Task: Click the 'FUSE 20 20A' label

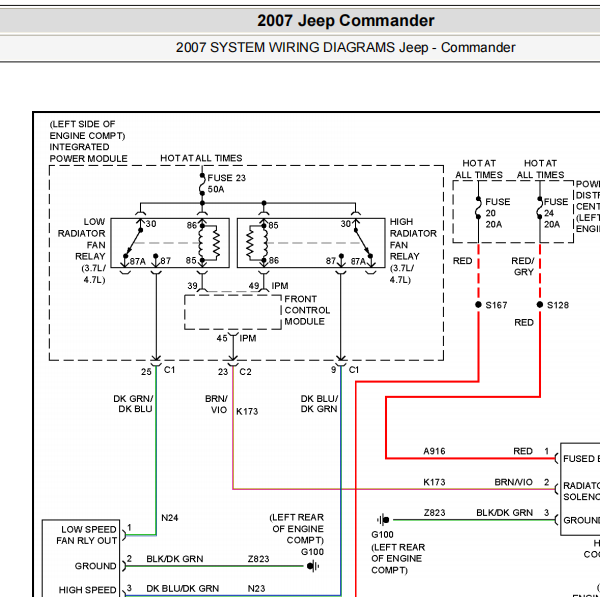Action: [497, 213]
